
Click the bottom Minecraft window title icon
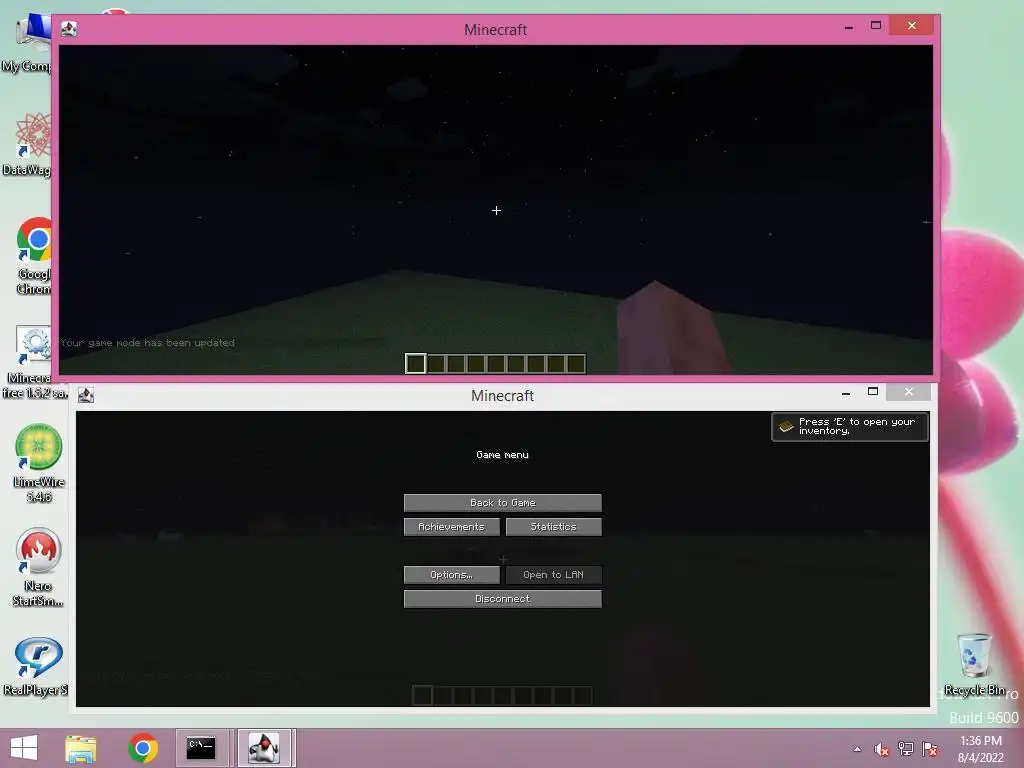(x=86, y=394)
